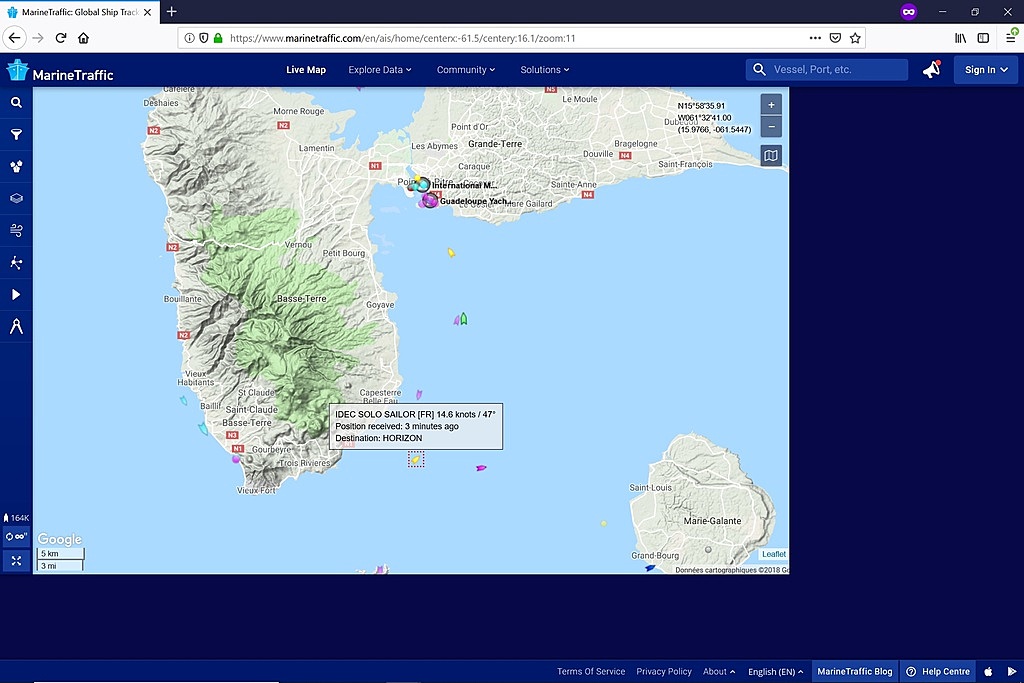The width and height of the screenshot is (1024, 683).
Task: Open the stacked map layers panel
Action: click(x=16, y=199)
